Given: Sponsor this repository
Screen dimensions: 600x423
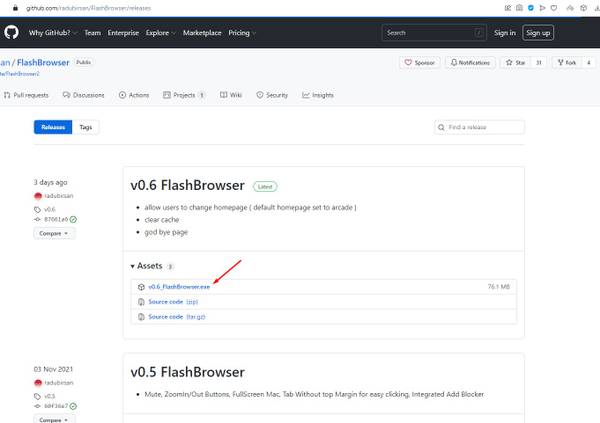Looking at the screenshot, I should [x=420, y=62].
